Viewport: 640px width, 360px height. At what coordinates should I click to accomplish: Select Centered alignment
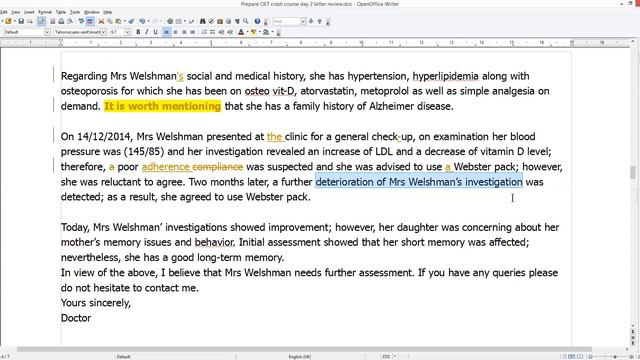(x=176, y=32)
